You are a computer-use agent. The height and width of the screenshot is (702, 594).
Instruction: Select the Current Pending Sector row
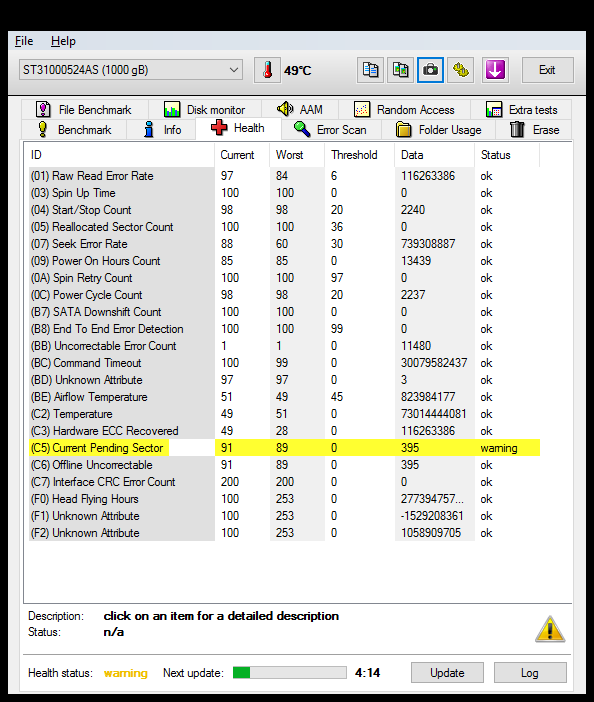[x=284, y=448]
